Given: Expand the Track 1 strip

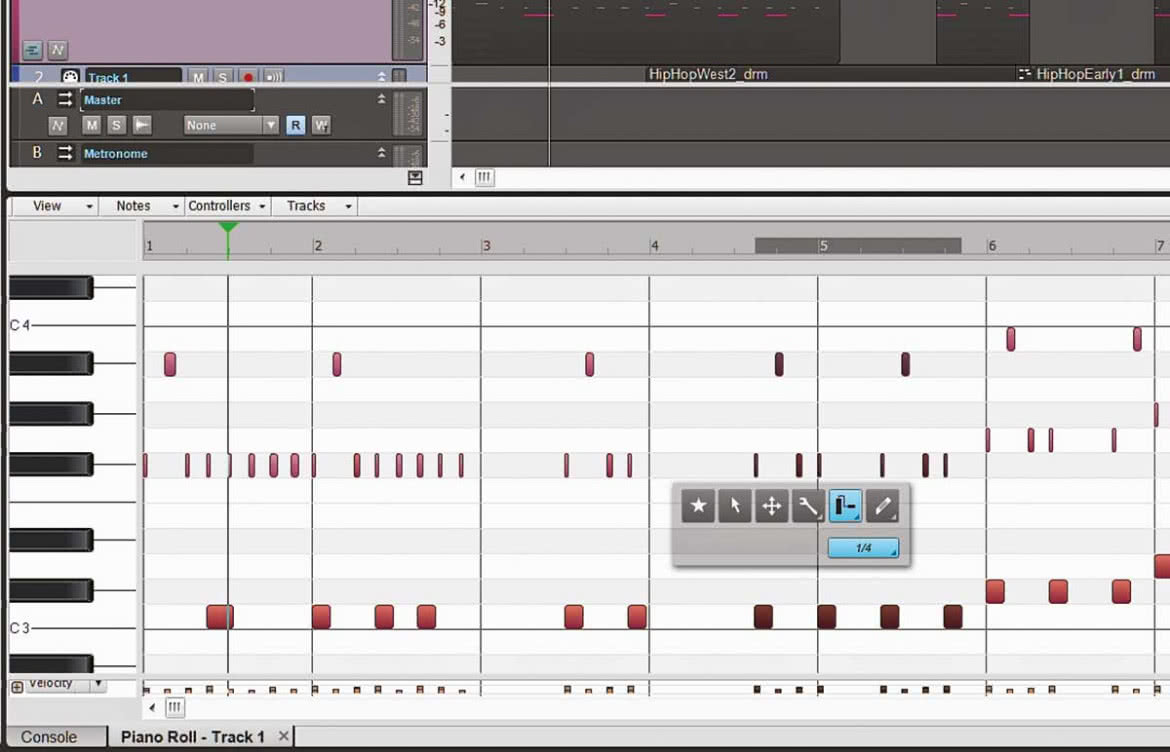Looking at the screenshot, I should coord(381,76).
